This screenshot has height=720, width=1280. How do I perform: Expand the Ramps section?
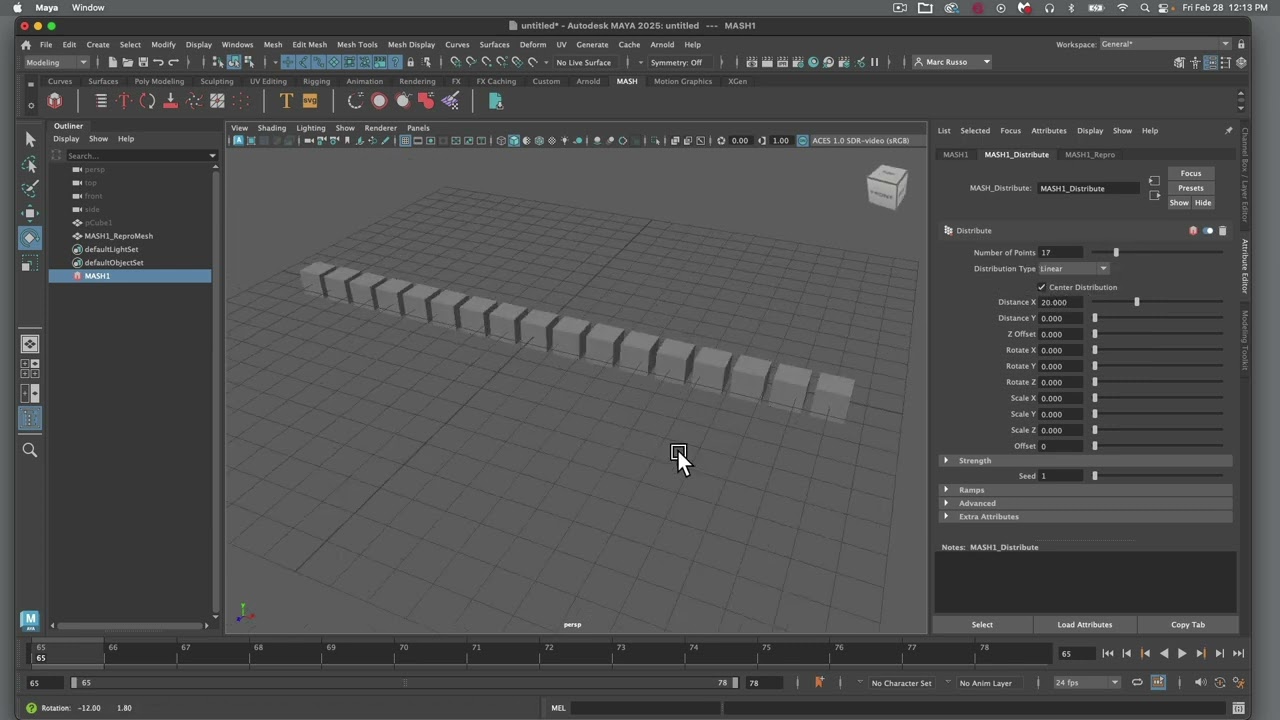[1085, 490]
